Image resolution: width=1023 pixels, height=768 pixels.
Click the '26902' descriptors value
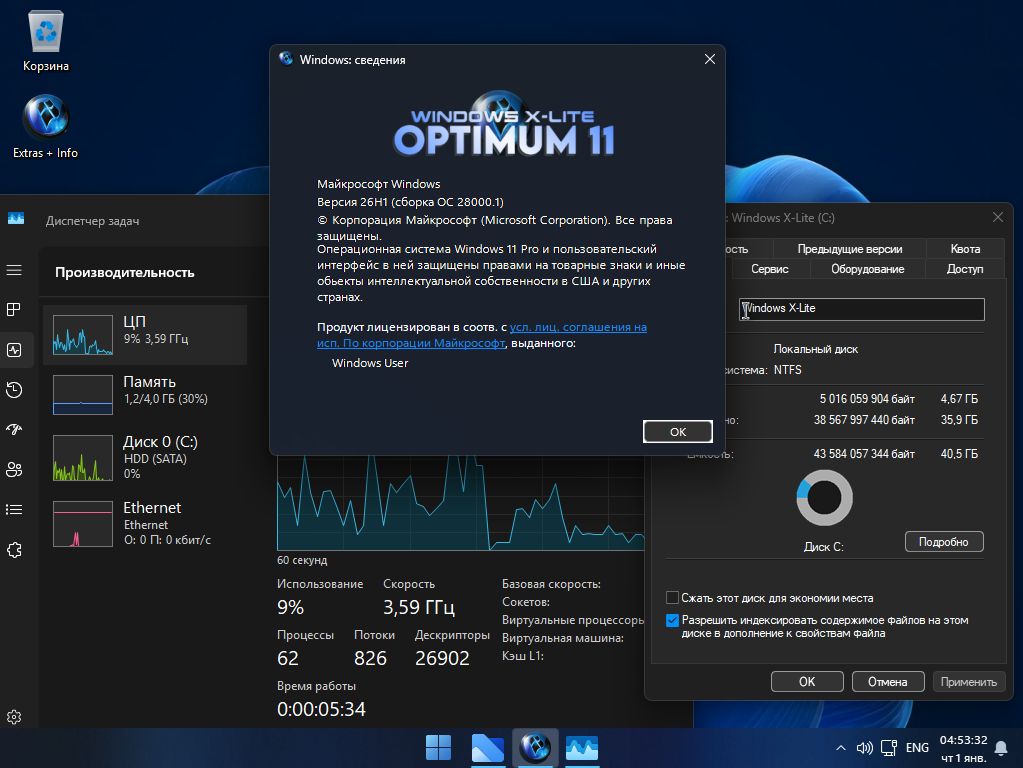tap(442, 658)
